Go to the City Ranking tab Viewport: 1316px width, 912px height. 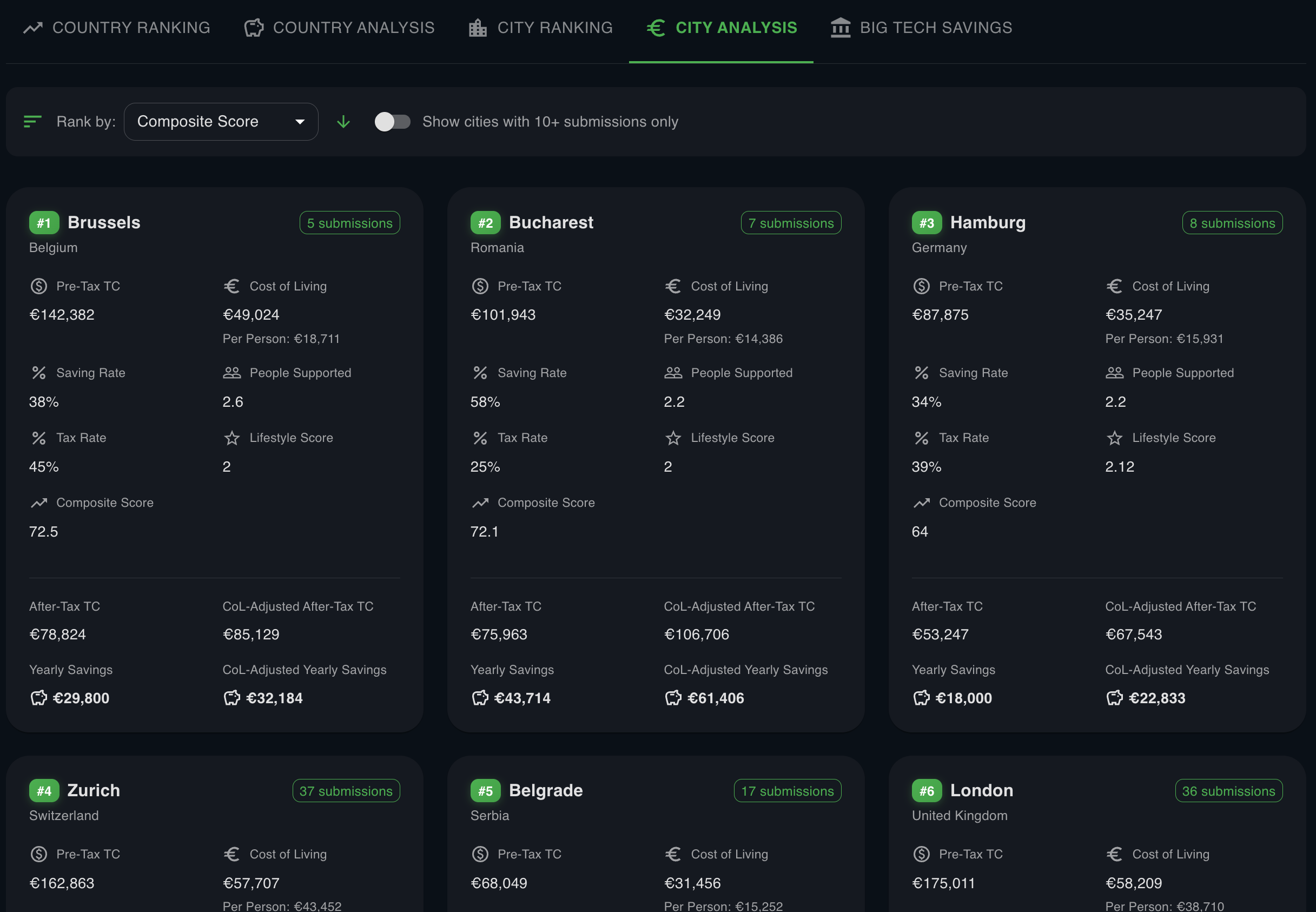pyautogui.click(x=540, y=28)
